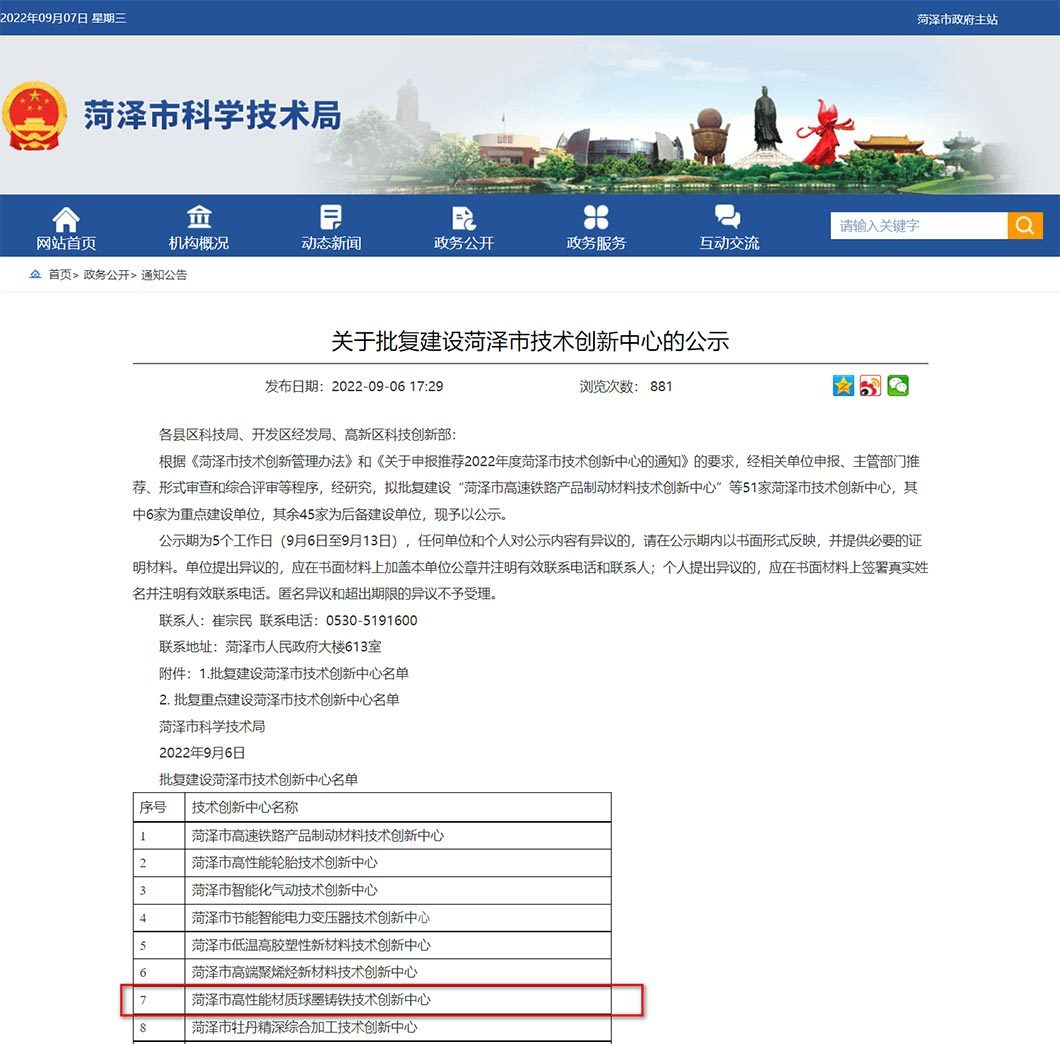Click the list caption 批复建设菏泽市技术创新中心名单
1060x1044 pixels.
(258, 779)
